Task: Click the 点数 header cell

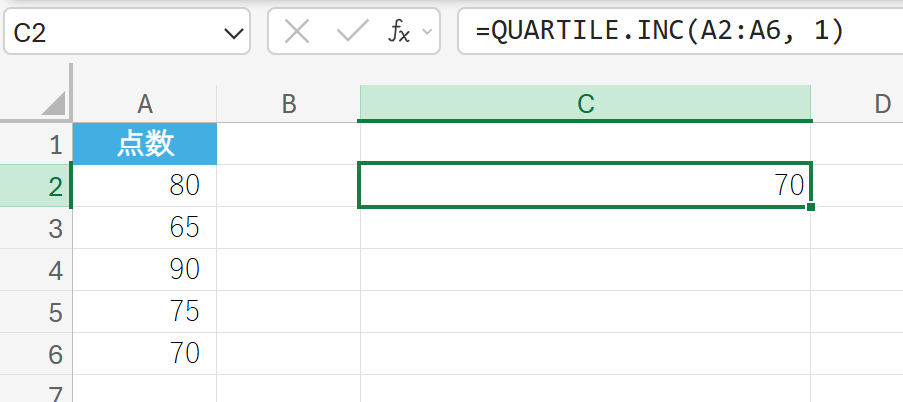Action: [x=145, y=144]
